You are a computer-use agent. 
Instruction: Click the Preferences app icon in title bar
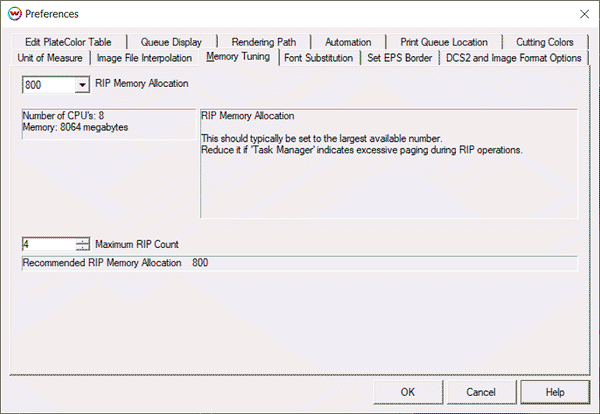13,14
